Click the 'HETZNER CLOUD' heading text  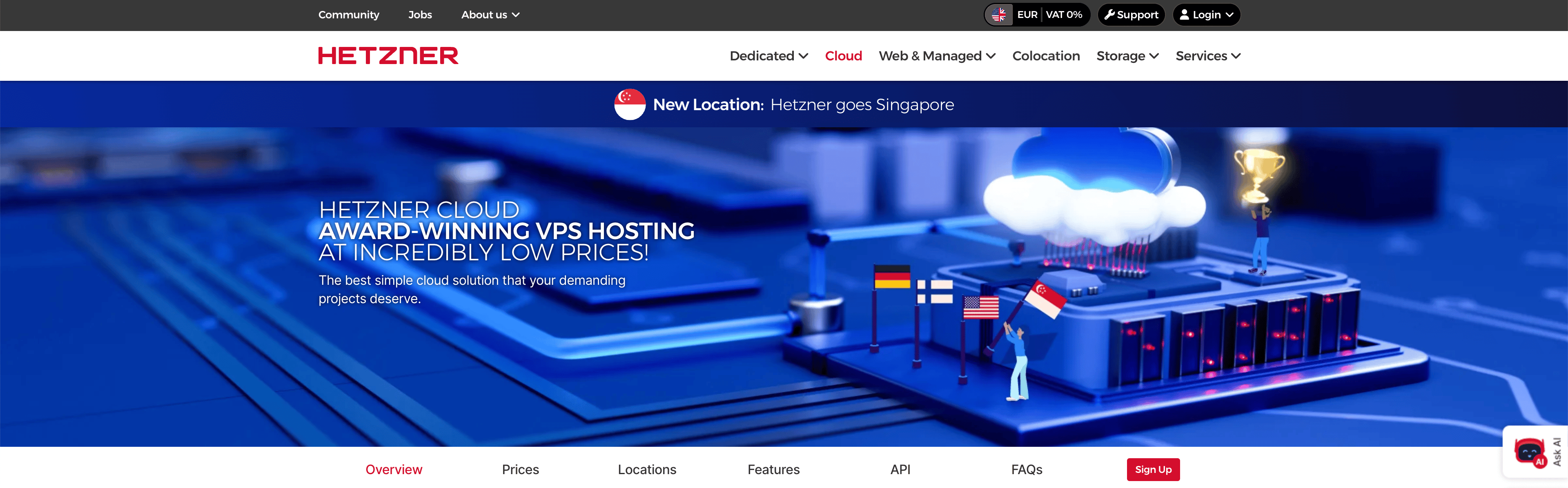[419, 210]
